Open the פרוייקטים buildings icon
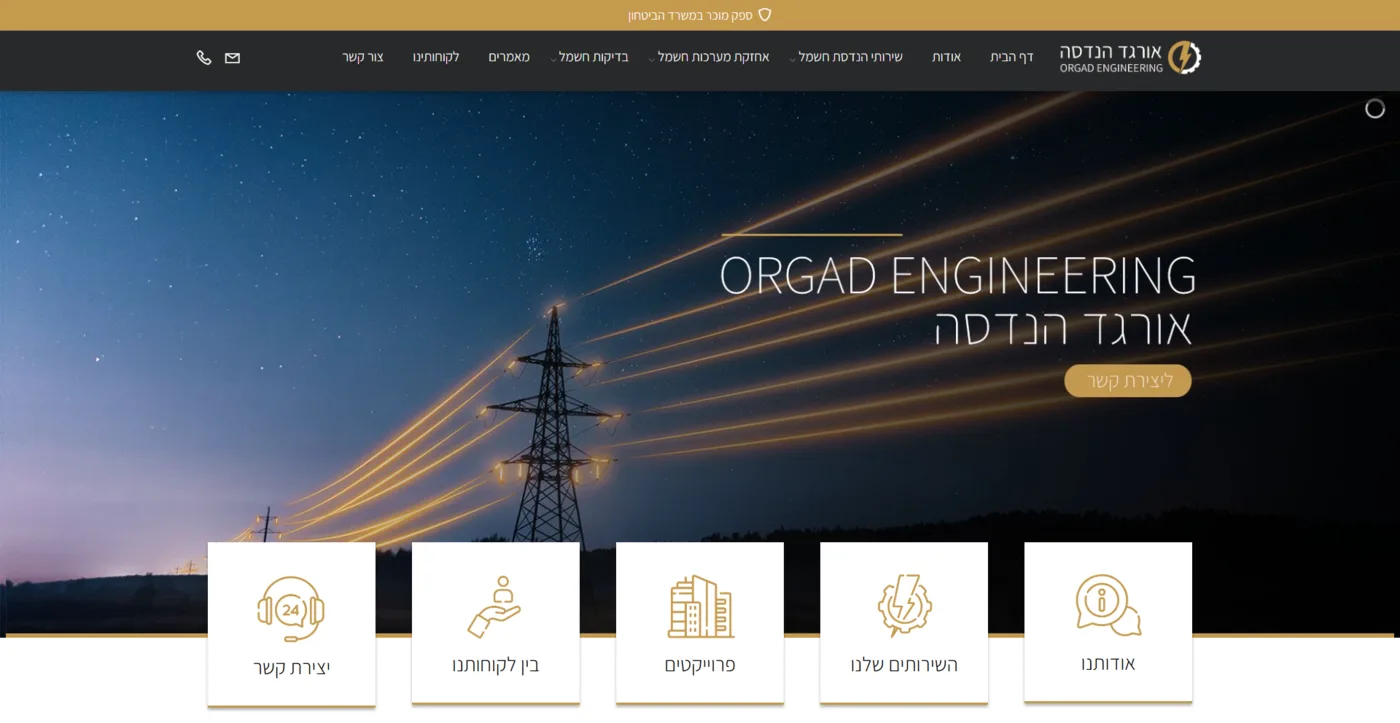 pyautogui.click(x=700, y=607)
